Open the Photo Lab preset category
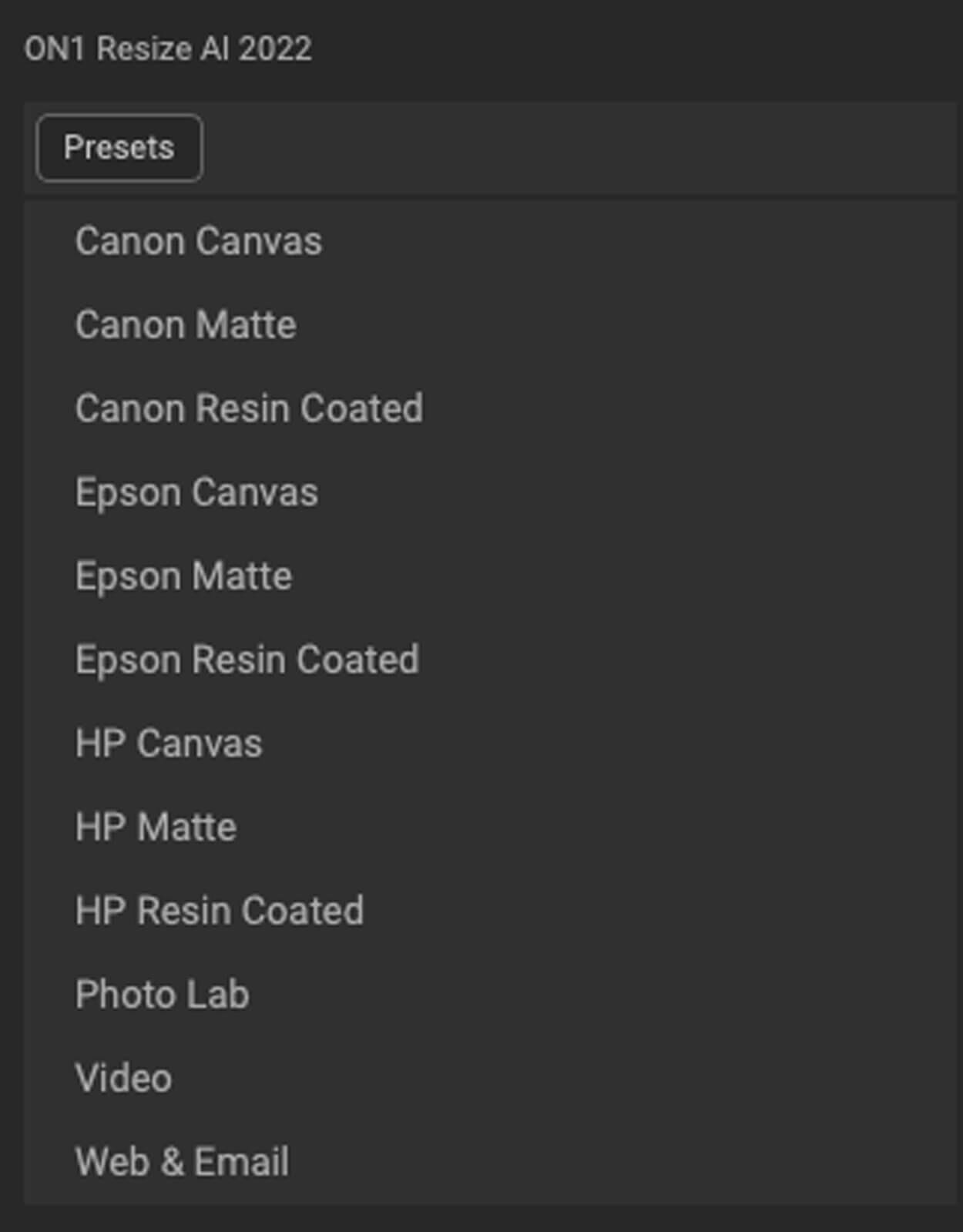 pyautogui.click(x=162, y=995)
